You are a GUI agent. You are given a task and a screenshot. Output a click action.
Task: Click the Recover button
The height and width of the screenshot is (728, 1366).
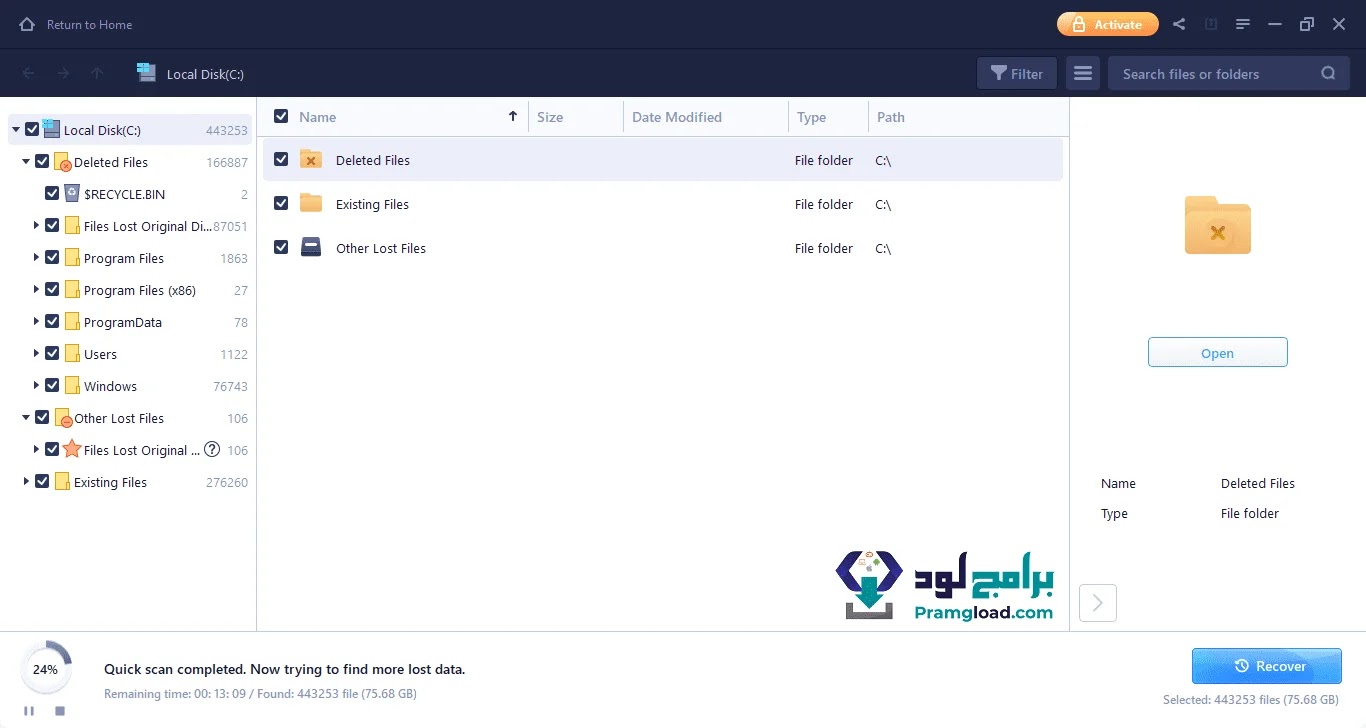(x=1267, y=666)
